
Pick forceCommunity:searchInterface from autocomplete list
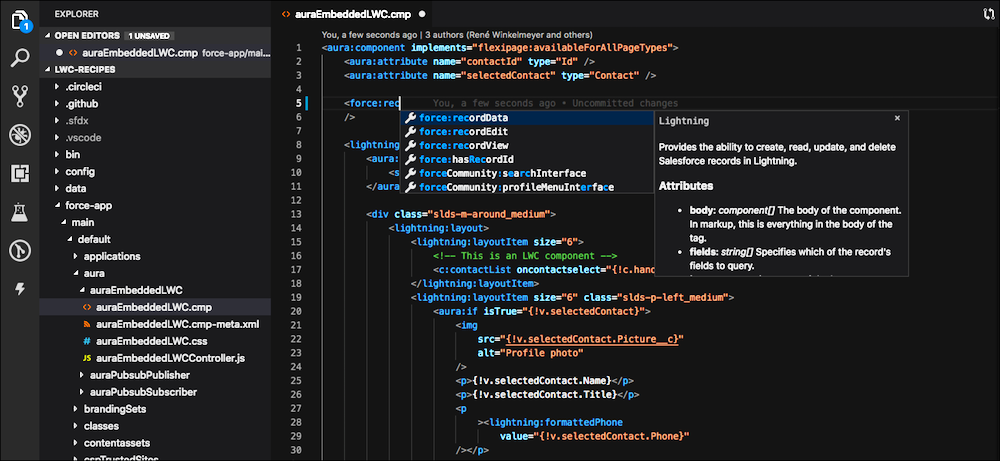502,173
